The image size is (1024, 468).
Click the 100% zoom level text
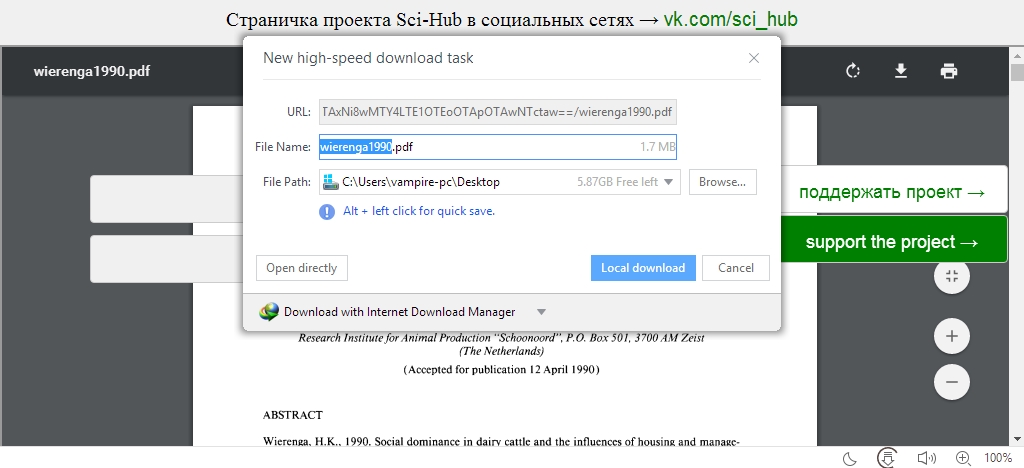pos(998,458)
